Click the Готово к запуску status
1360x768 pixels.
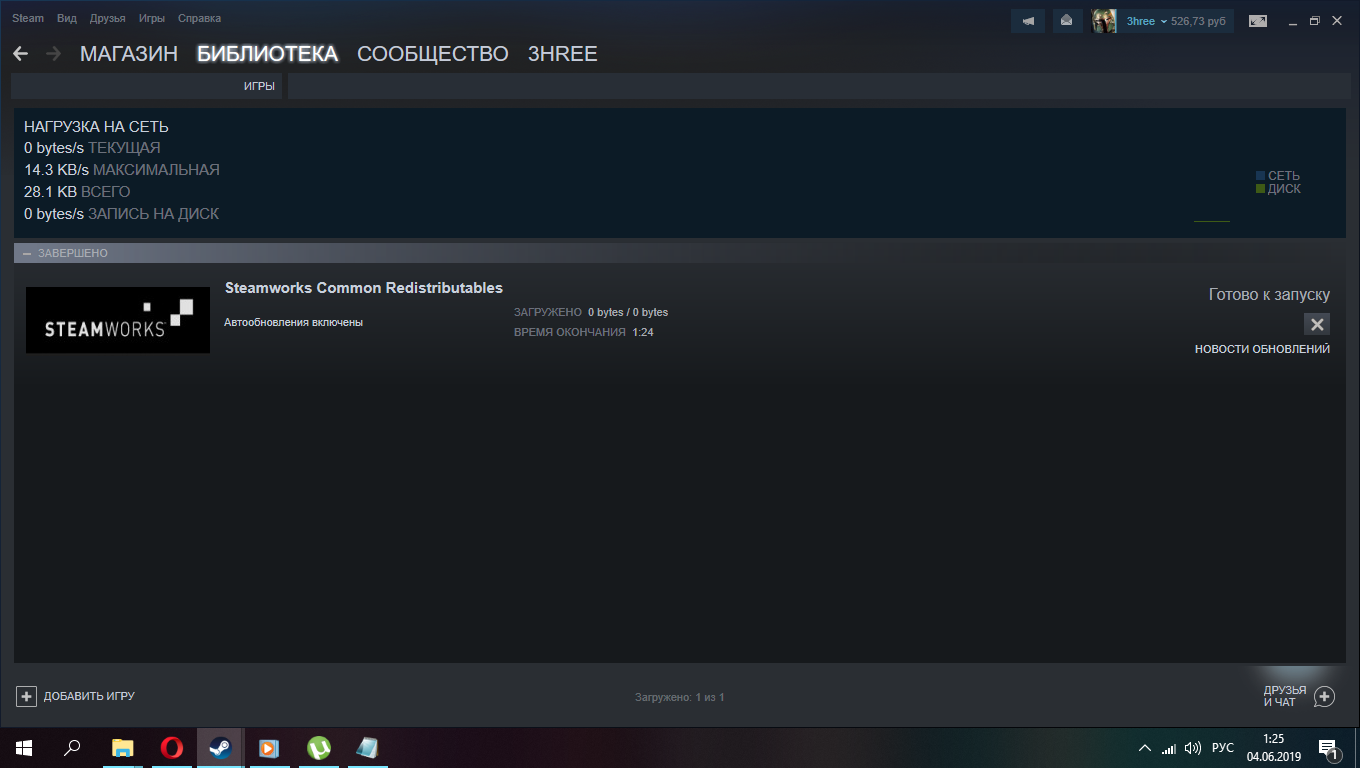pos(1269,294)
